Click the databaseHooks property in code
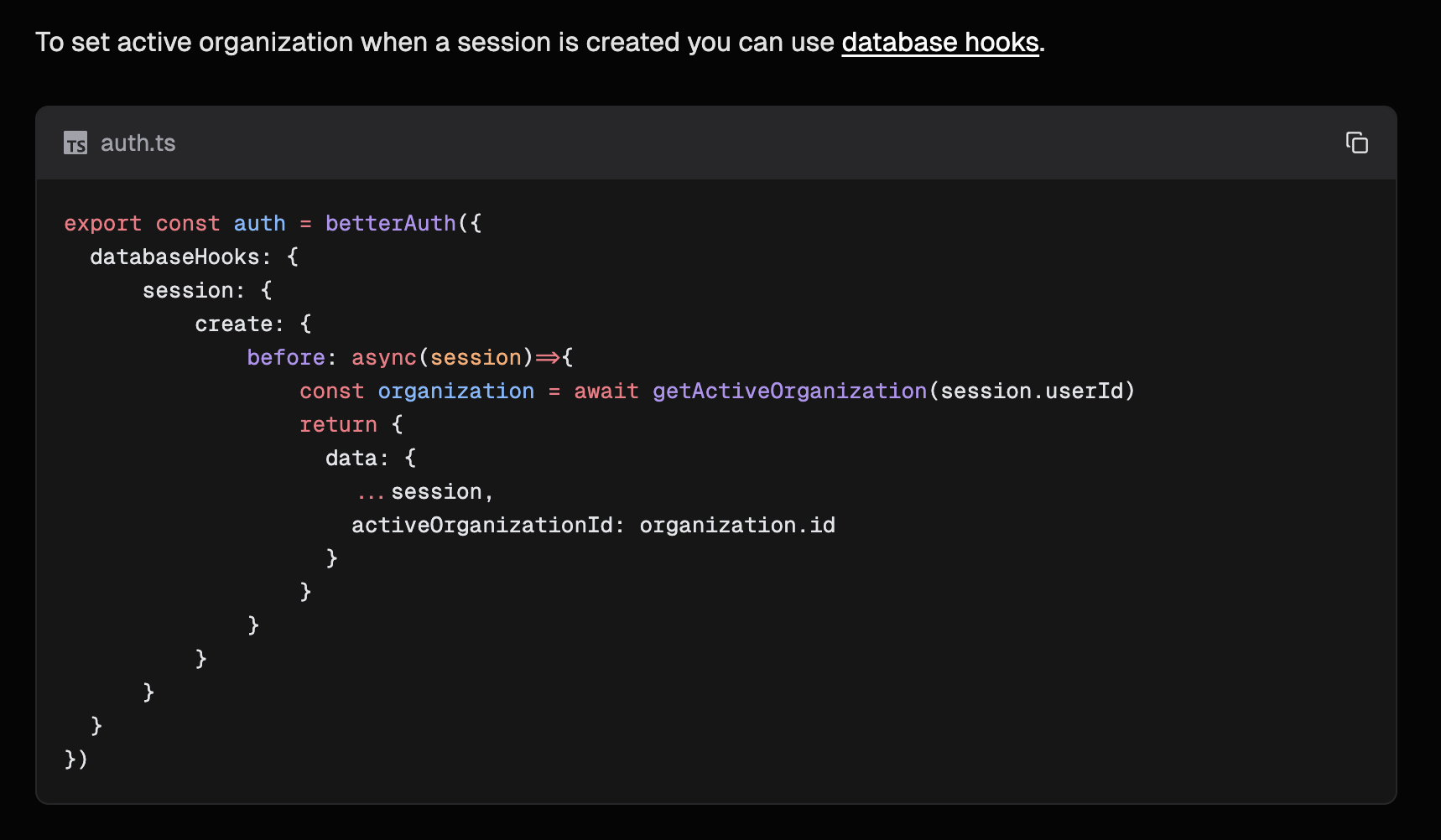Screen dimensions: 1441x840 174,257
